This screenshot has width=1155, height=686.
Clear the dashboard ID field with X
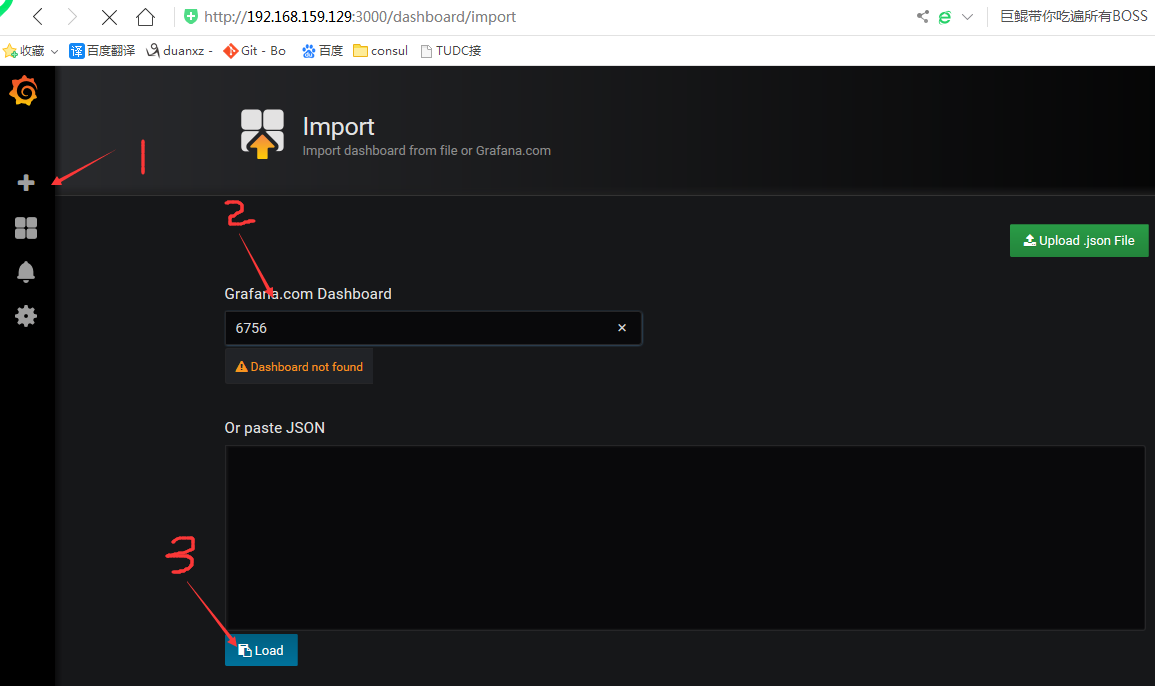622,328
